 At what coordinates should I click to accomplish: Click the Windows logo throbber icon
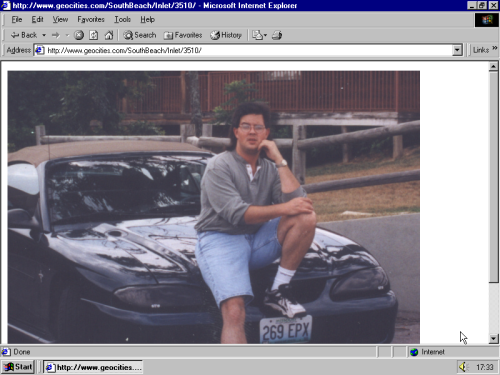487,20
